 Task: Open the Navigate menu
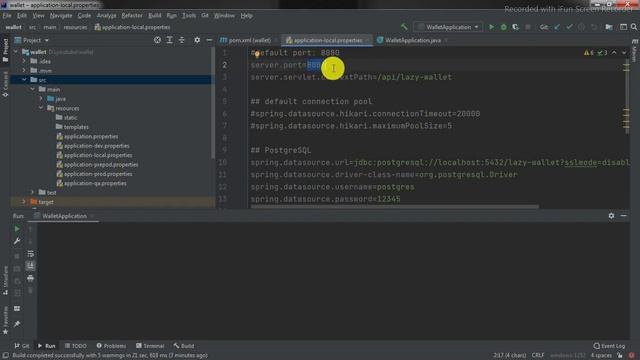tap(61, 16)
